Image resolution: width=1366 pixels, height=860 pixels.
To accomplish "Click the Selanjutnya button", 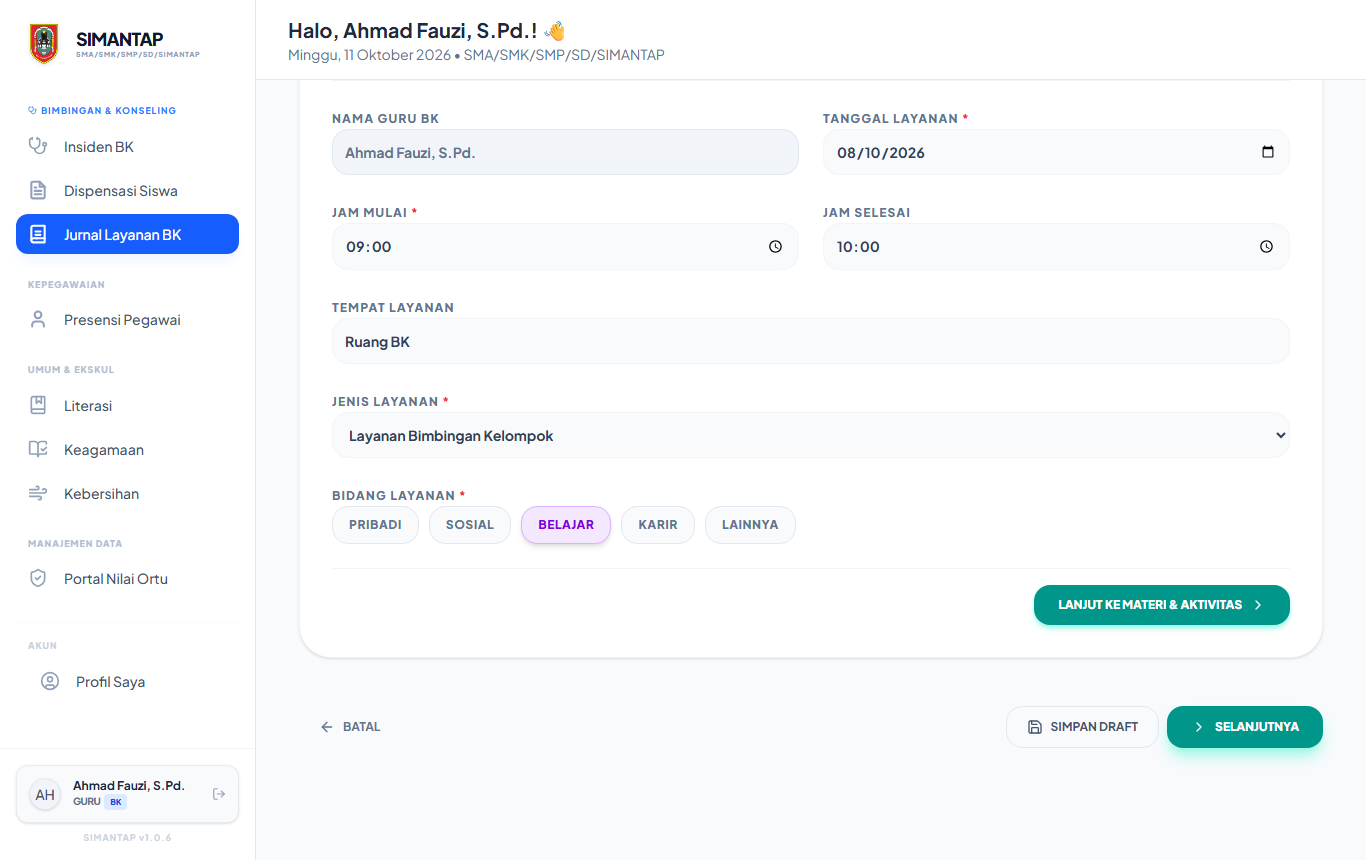I will (1245, 727).
